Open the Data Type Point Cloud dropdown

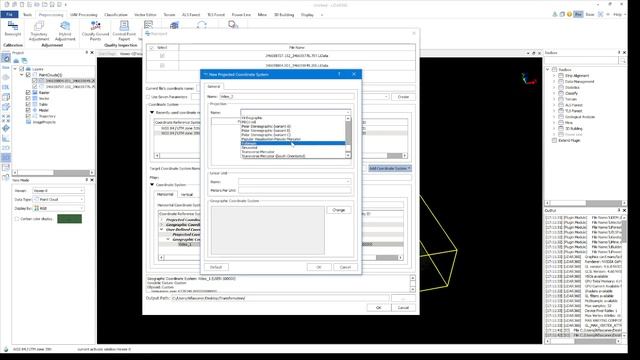pos(58,200)
